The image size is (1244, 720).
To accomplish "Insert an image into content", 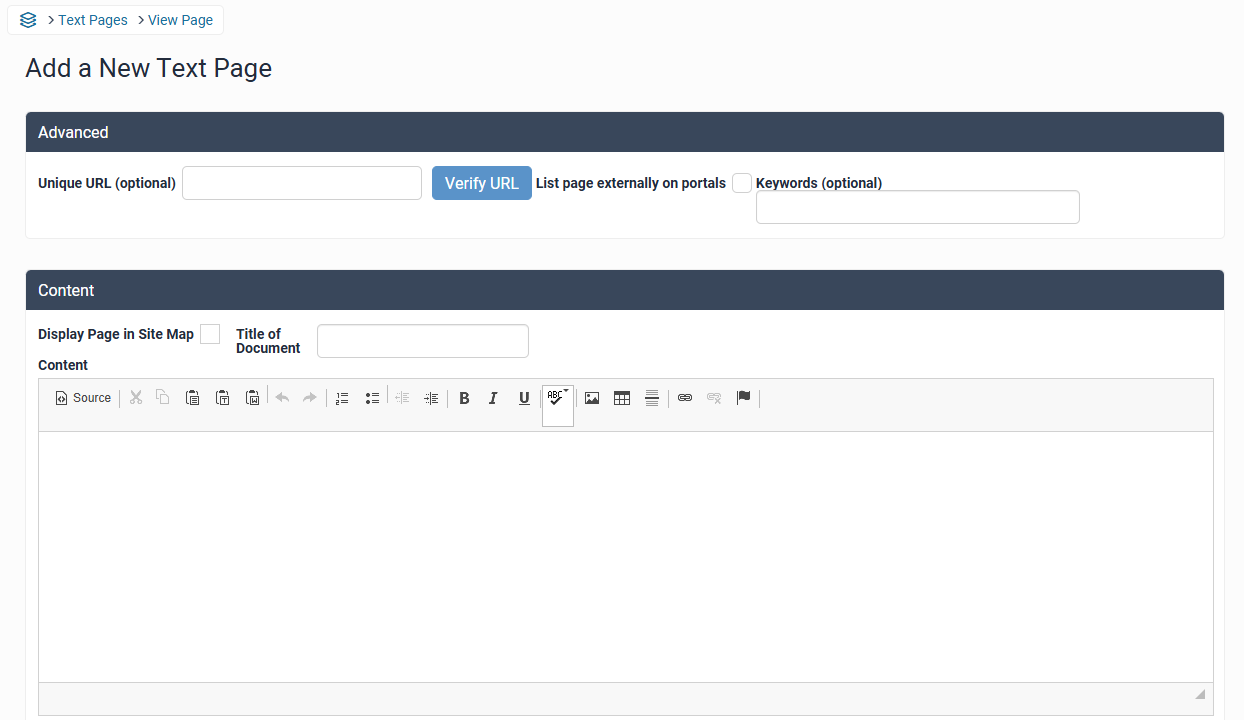I will point(592,398).
